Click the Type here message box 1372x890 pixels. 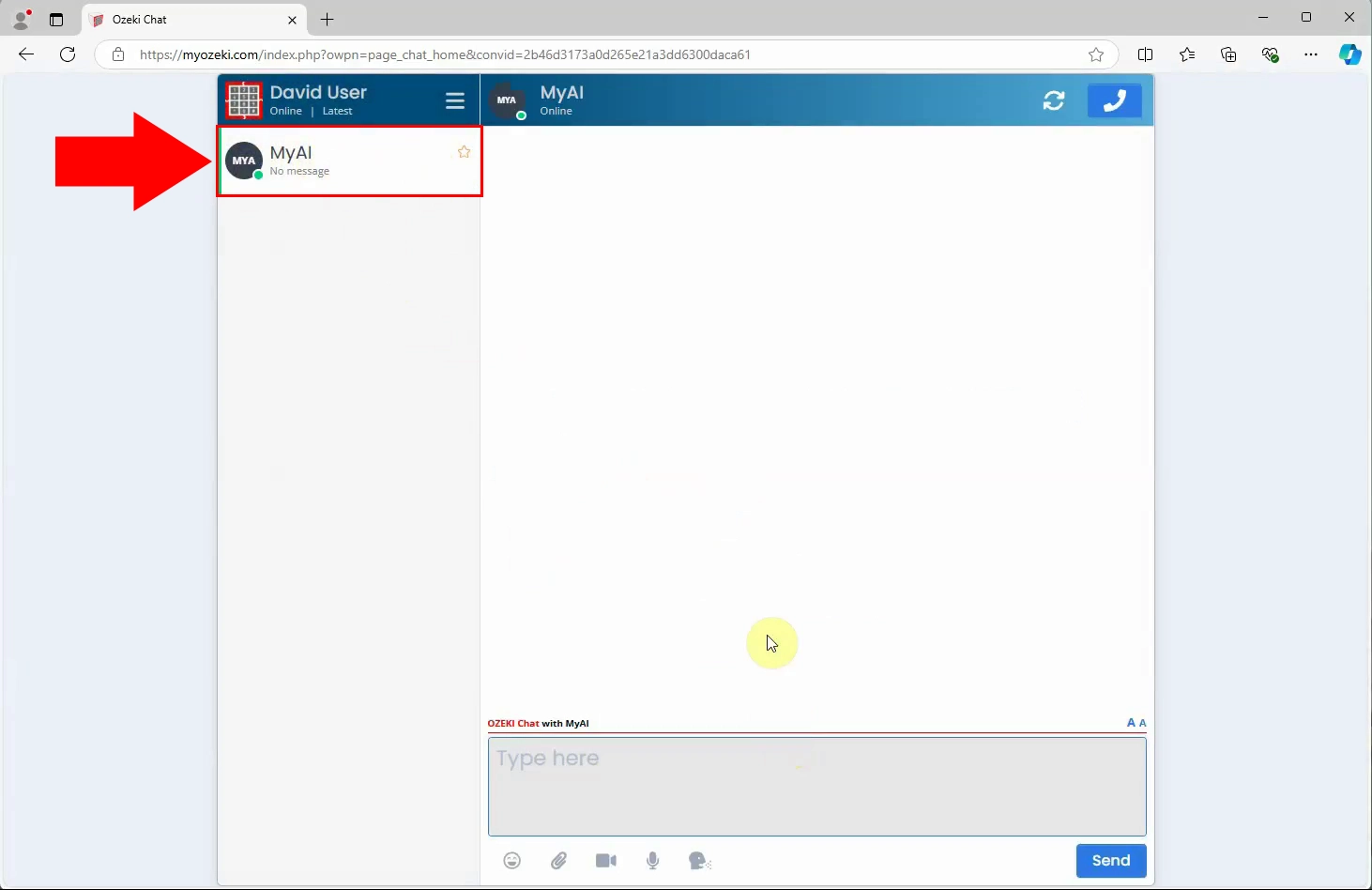pyautogui.click(x=816, y=787)
